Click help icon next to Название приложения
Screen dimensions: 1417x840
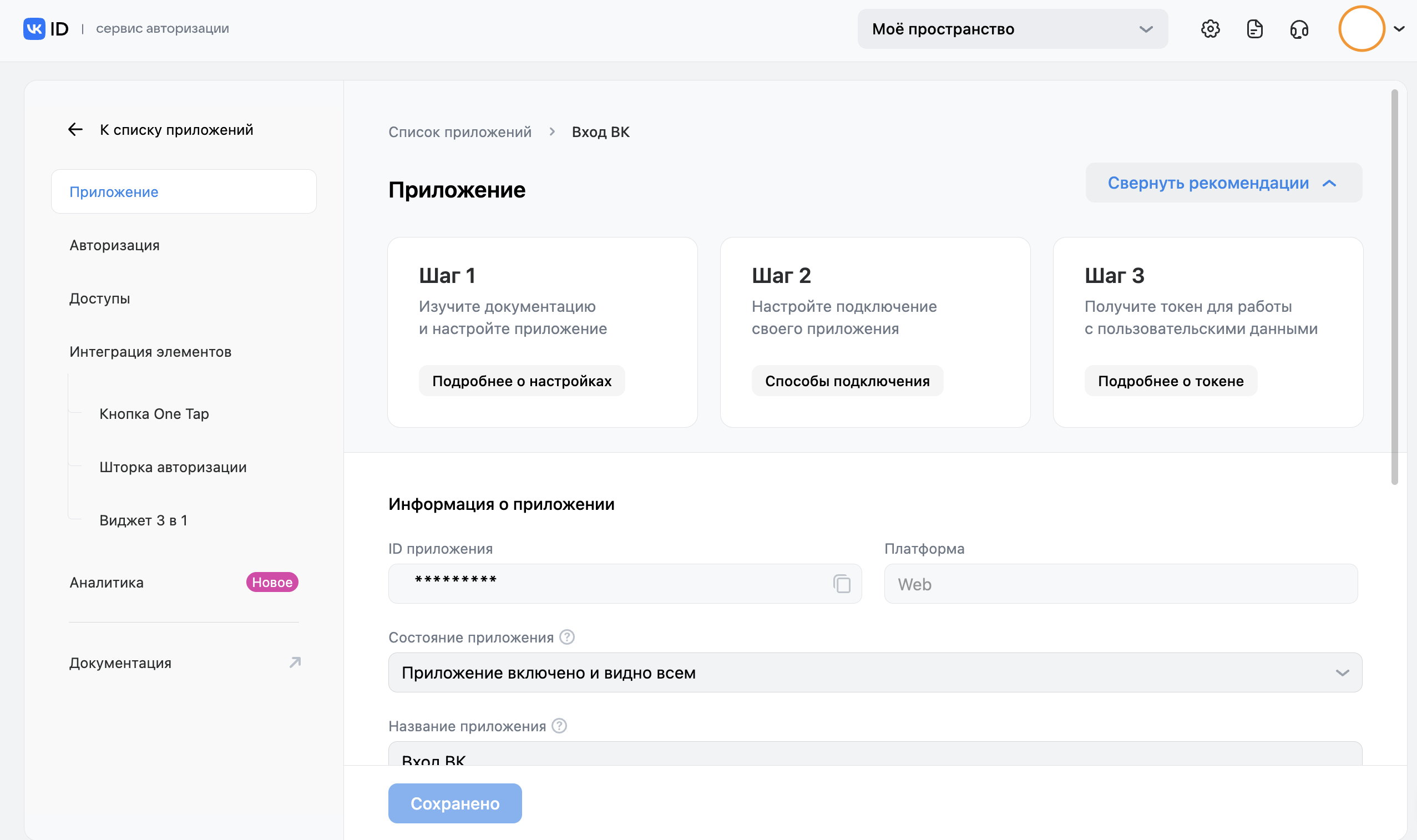pyautogui.click(x=559, y=726)
